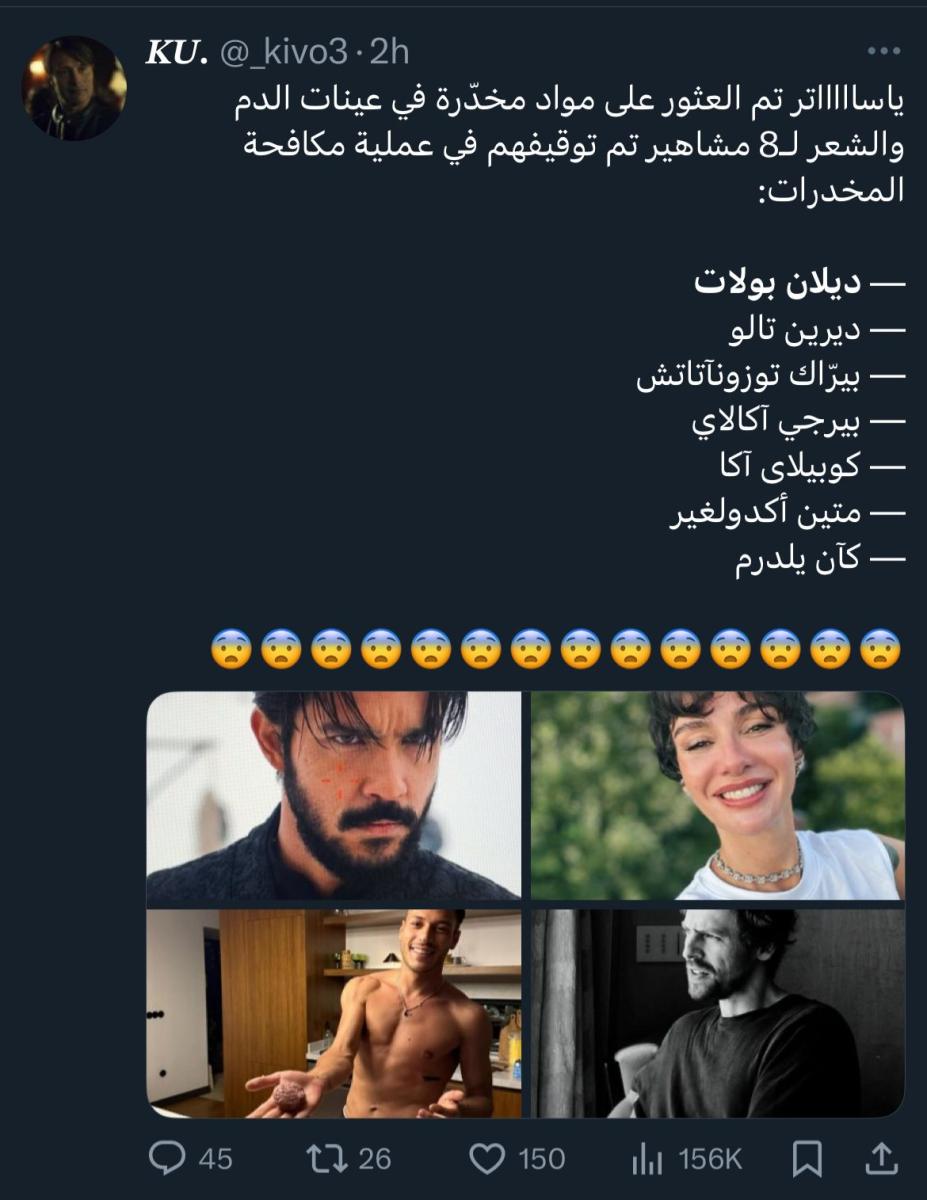
Task: Select the 45 replies count
Action: tap(215, 1160)
